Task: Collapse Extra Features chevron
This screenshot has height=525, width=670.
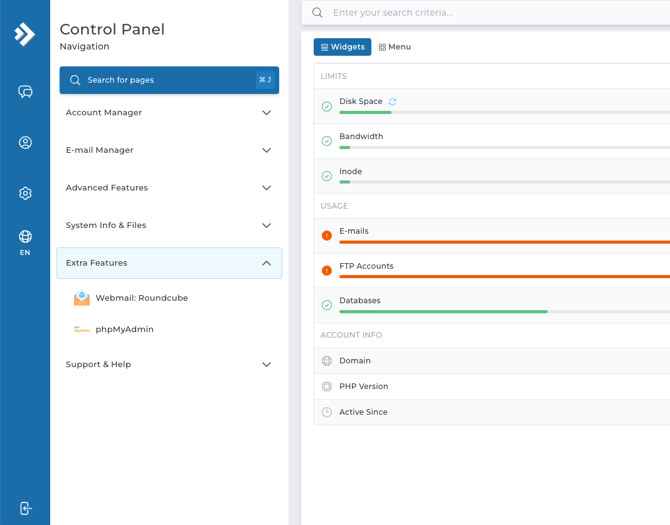Action: (267, 263)
